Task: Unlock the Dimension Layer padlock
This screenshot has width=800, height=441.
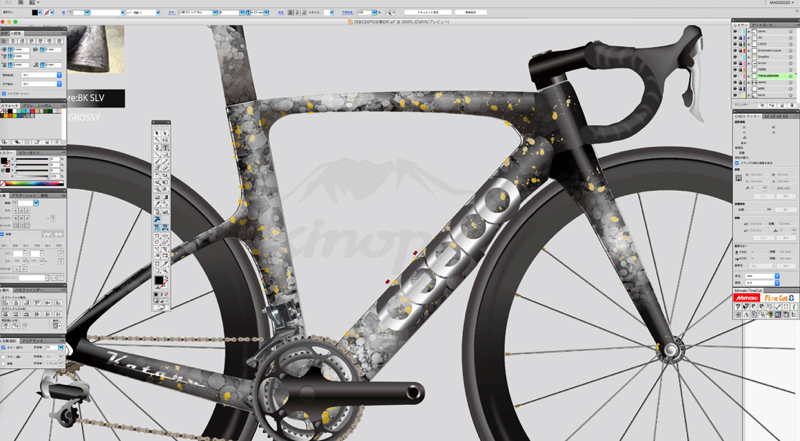Action: [x=741, y=51]
